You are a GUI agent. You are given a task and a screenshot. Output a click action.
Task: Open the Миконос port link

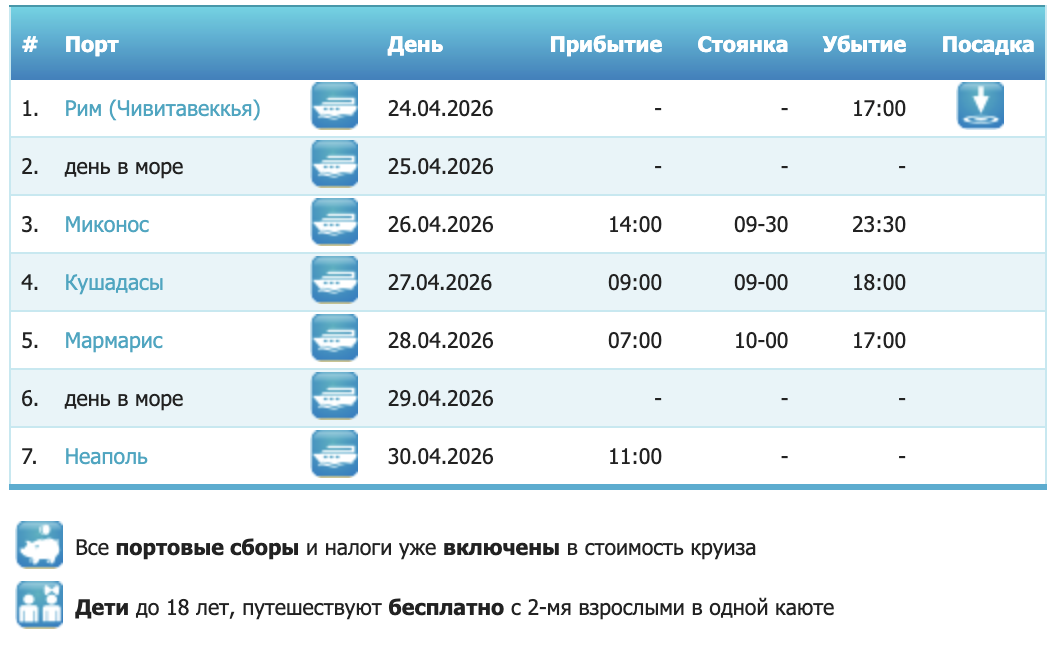click(107, 224)
